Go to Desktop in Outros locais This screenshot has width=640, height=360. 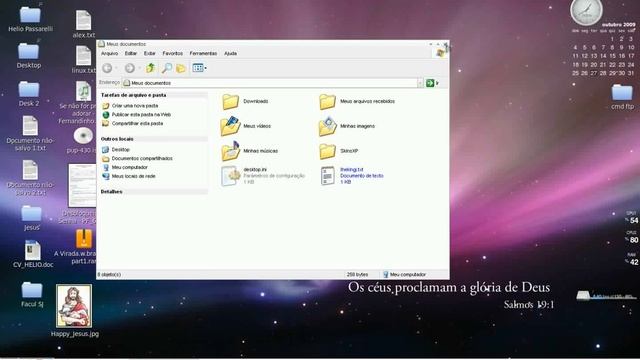(x=120, y=150)
